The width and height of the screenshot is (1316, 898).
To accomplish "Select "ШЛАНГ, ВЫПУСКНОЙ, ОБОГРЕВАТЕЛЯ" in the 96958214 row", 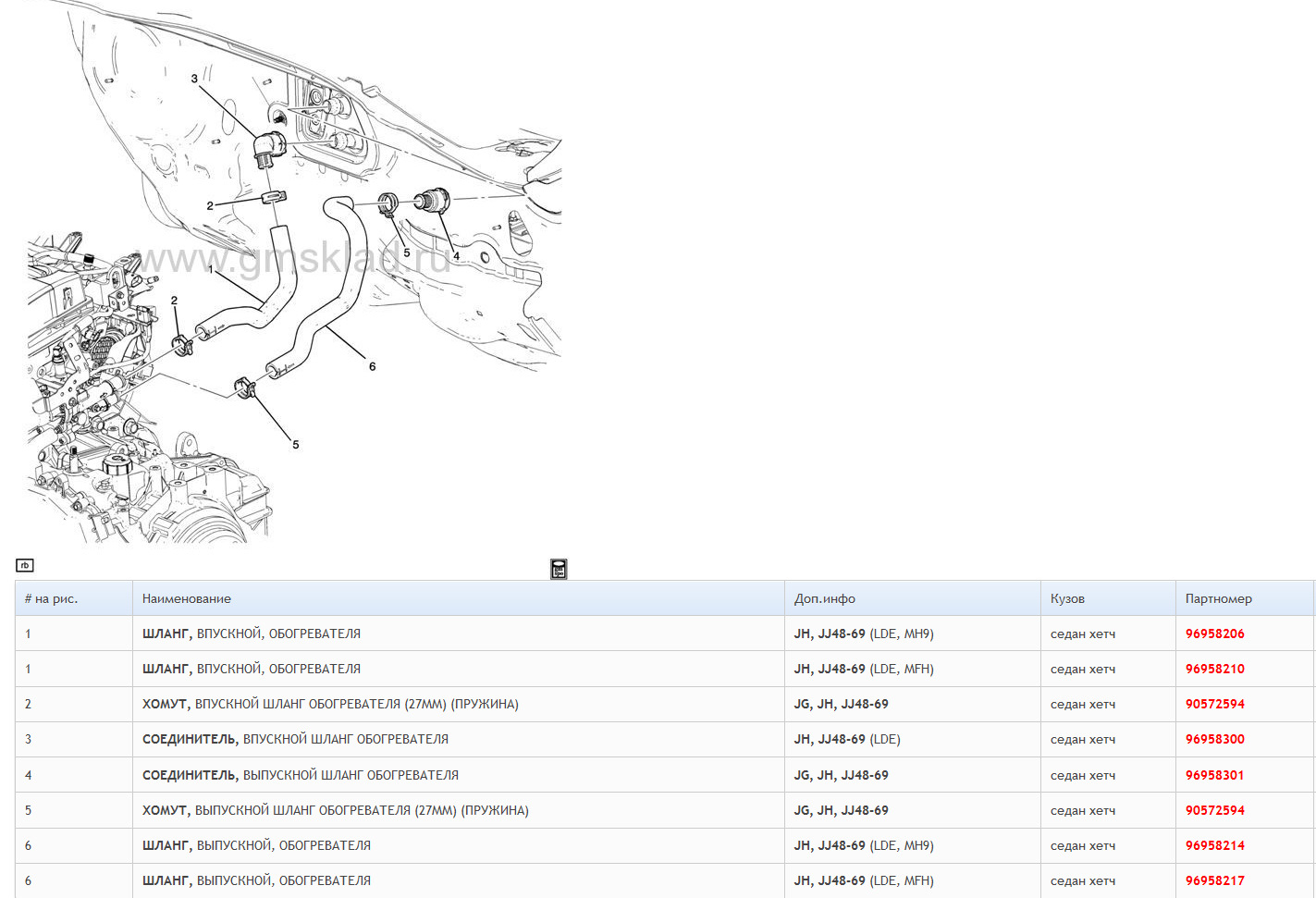I will (x=256, y=845).
